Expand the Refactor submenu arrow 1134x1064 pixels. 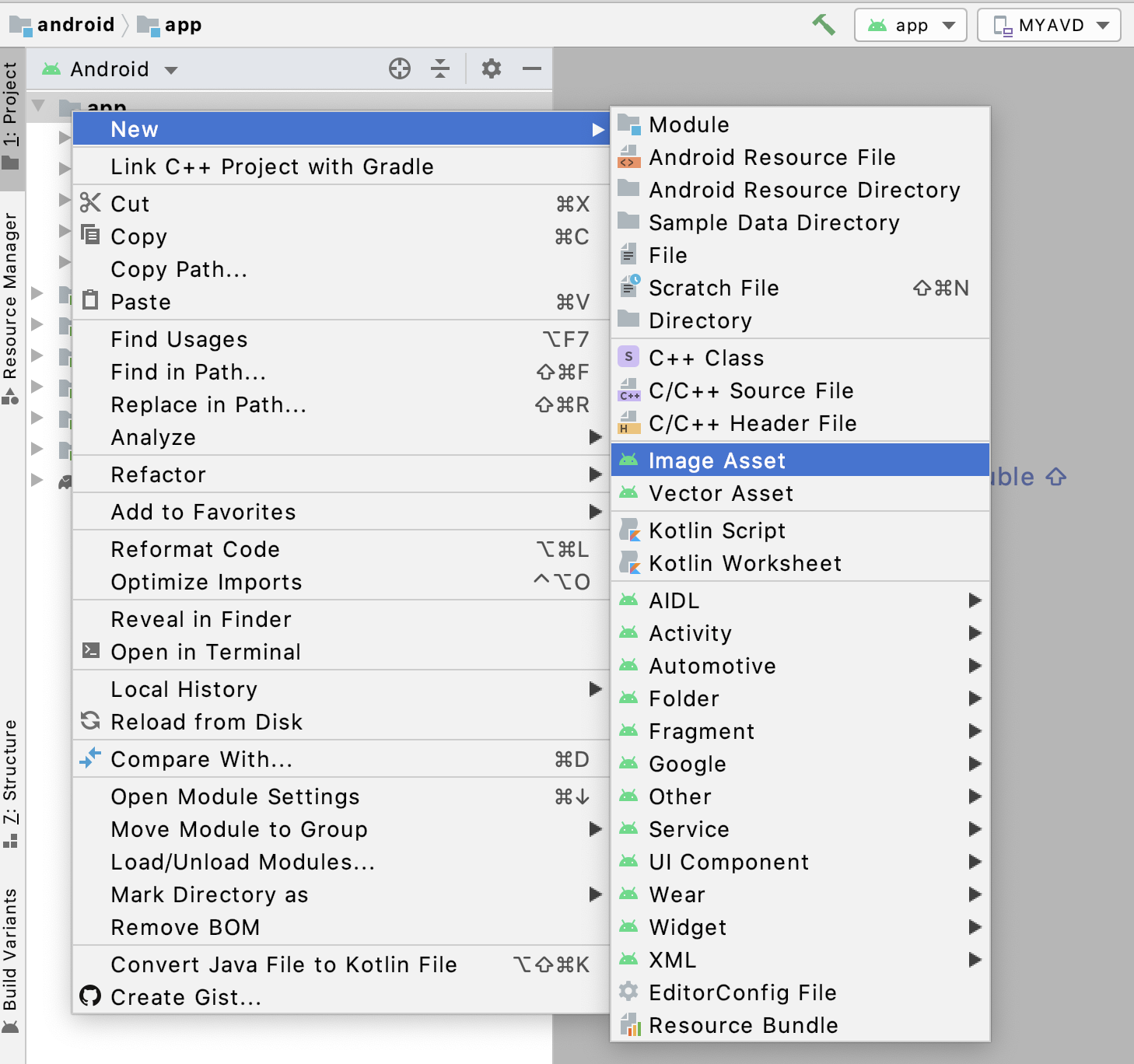596,474
